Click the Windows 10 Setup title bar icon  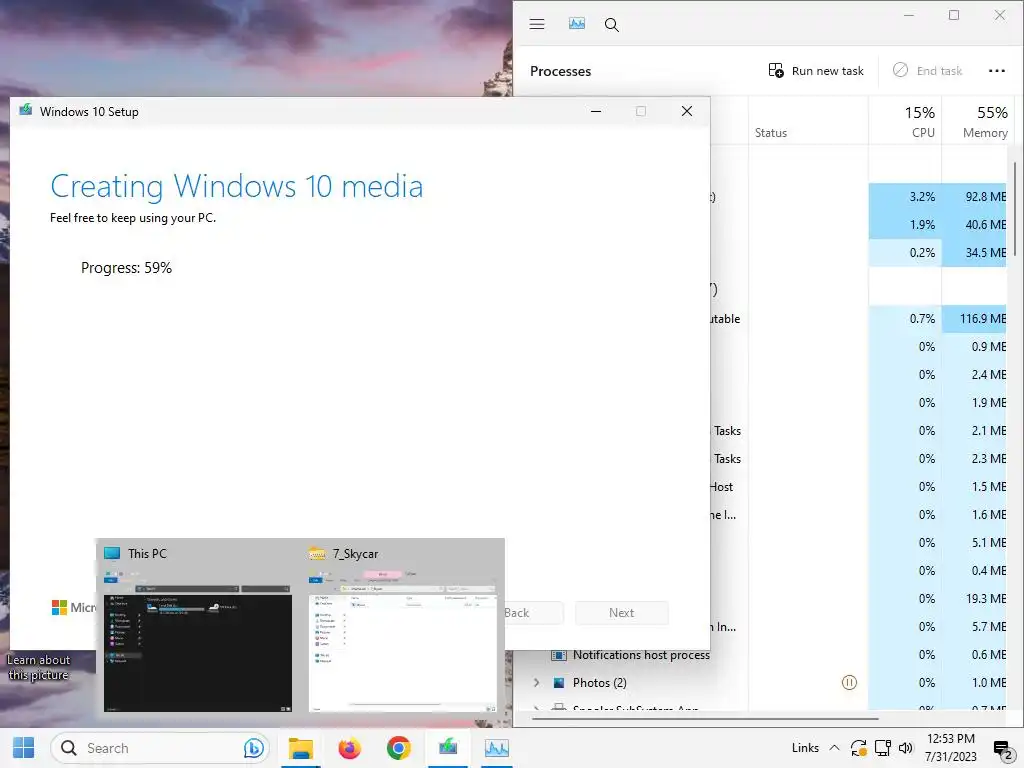pos(25,110)
